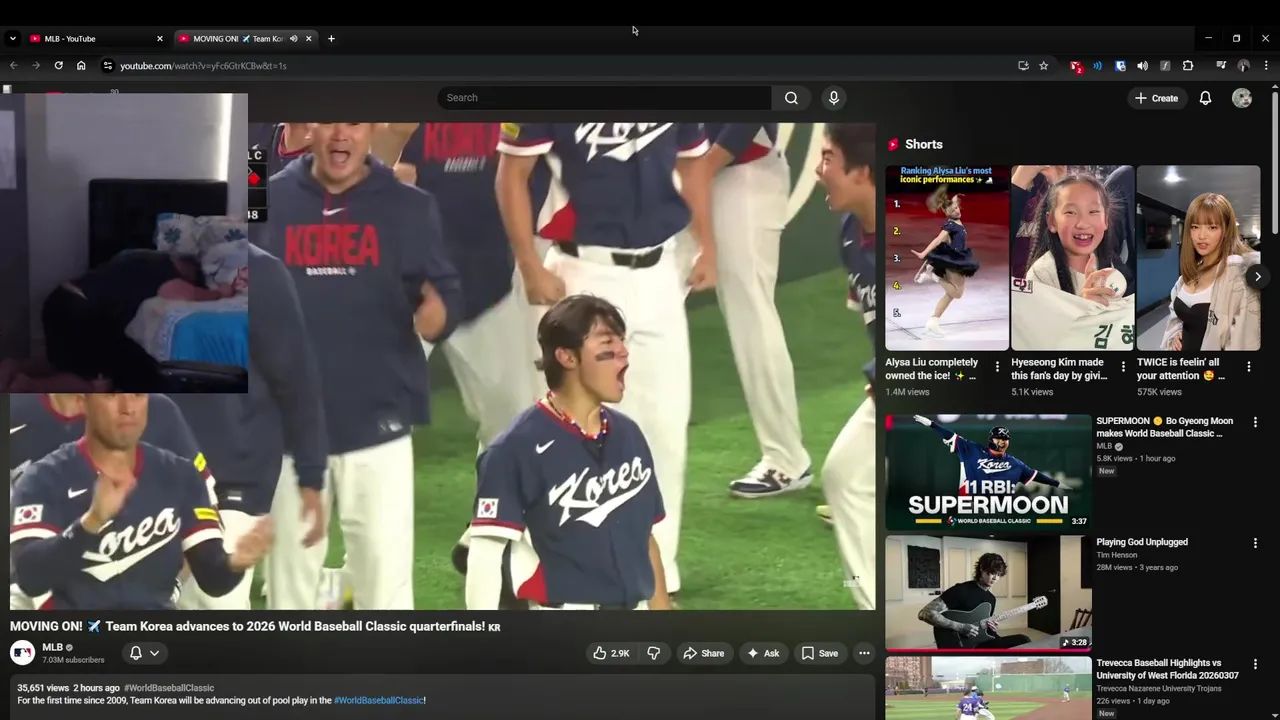Open options for Alysa Liu short
Image resolution: width=1280 pixels, height=720 pixels.
[997, 367]
